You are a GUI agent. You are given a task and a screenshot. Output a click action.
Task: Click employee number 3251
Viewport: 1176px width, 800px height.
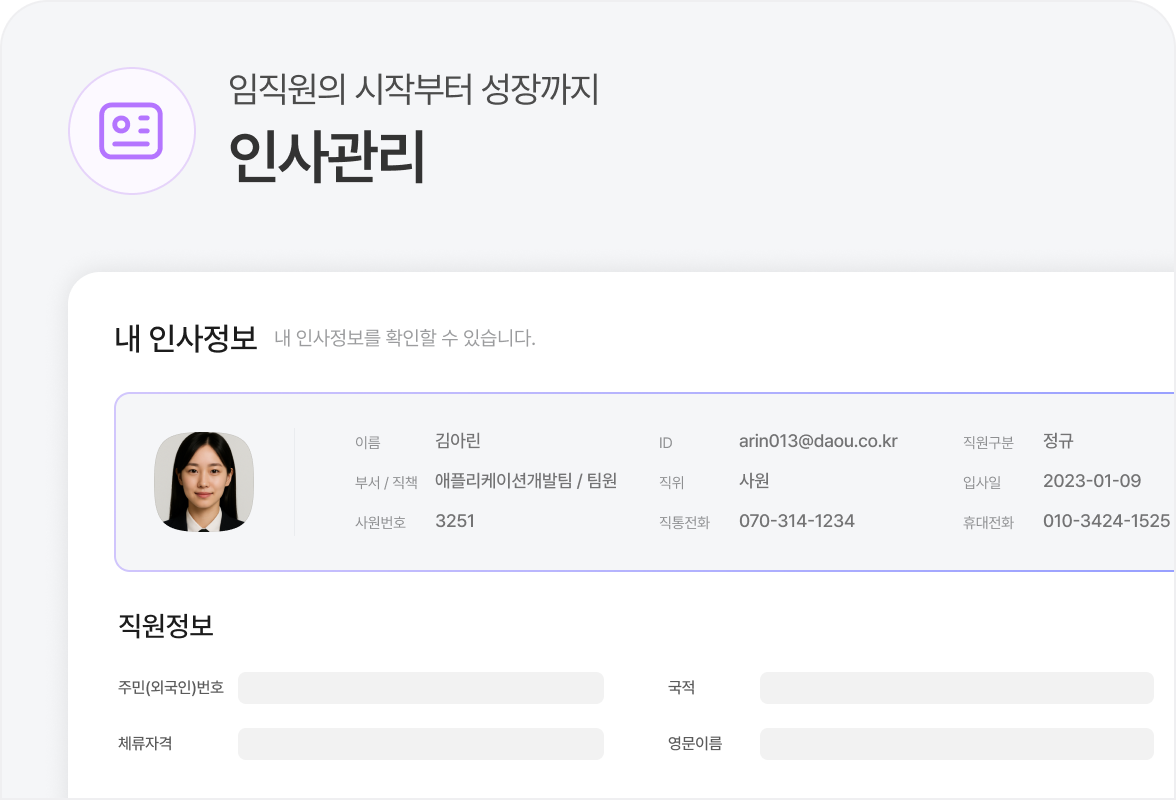454,521
